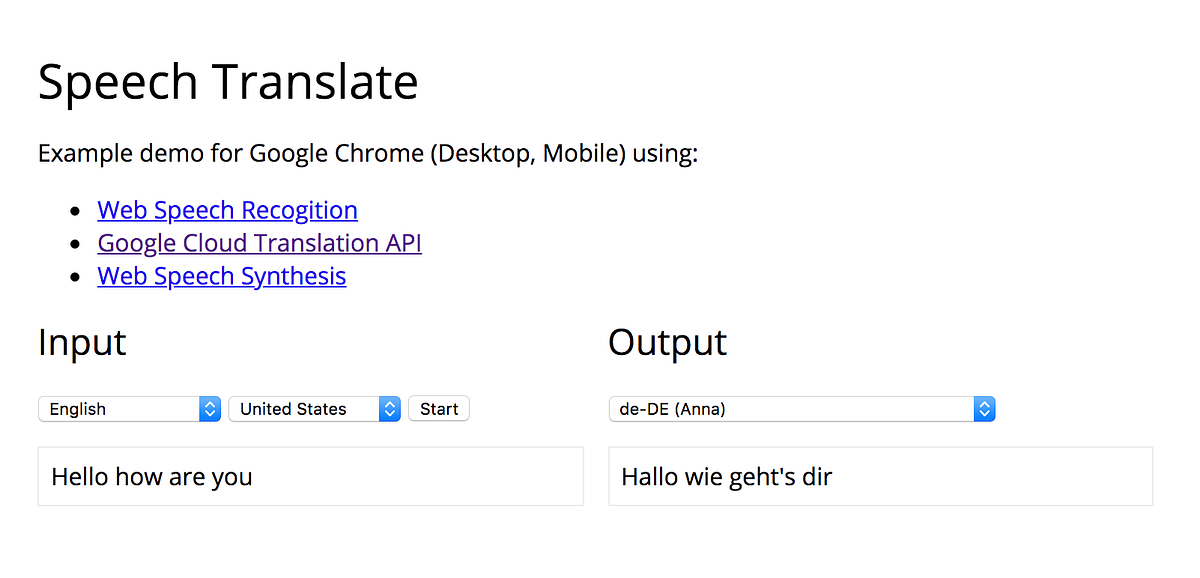The width and height of the screenshot is (1200, 578).
Task: Click the Speech Translate page heading
Action: click(x=228, y=82)
